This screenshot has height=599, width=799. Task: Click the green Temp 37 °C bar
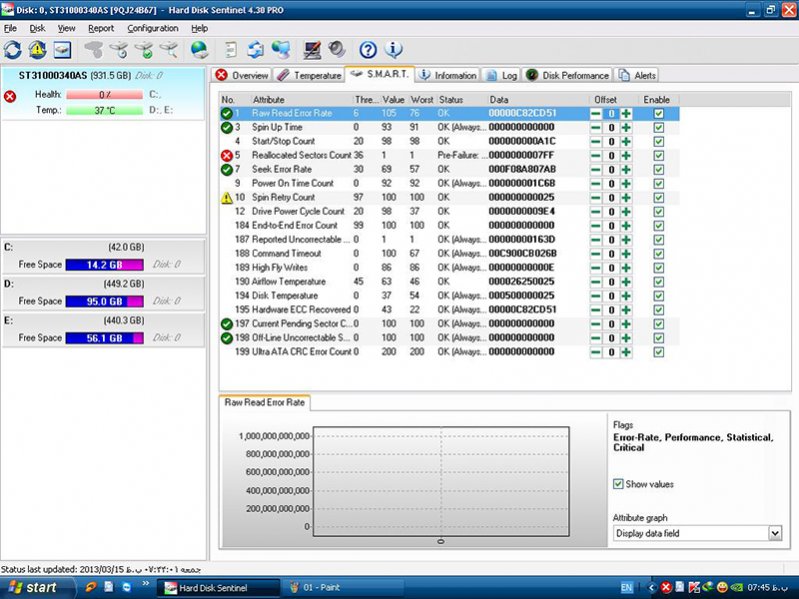tap(104, 111)
